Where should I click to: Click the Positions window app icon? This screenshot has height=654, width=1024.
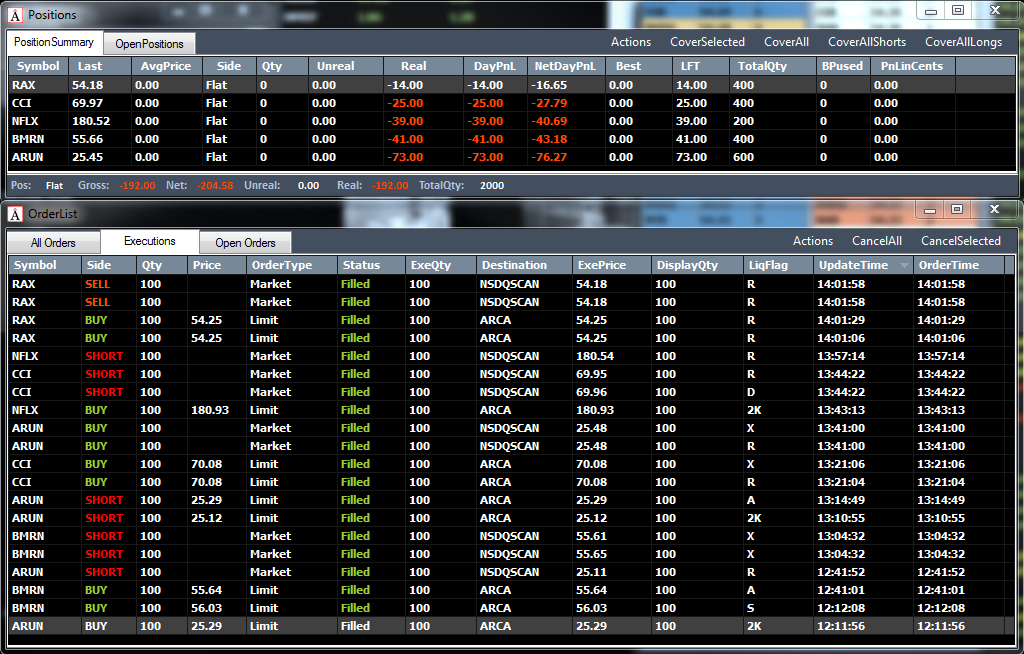tap(16, 15)
